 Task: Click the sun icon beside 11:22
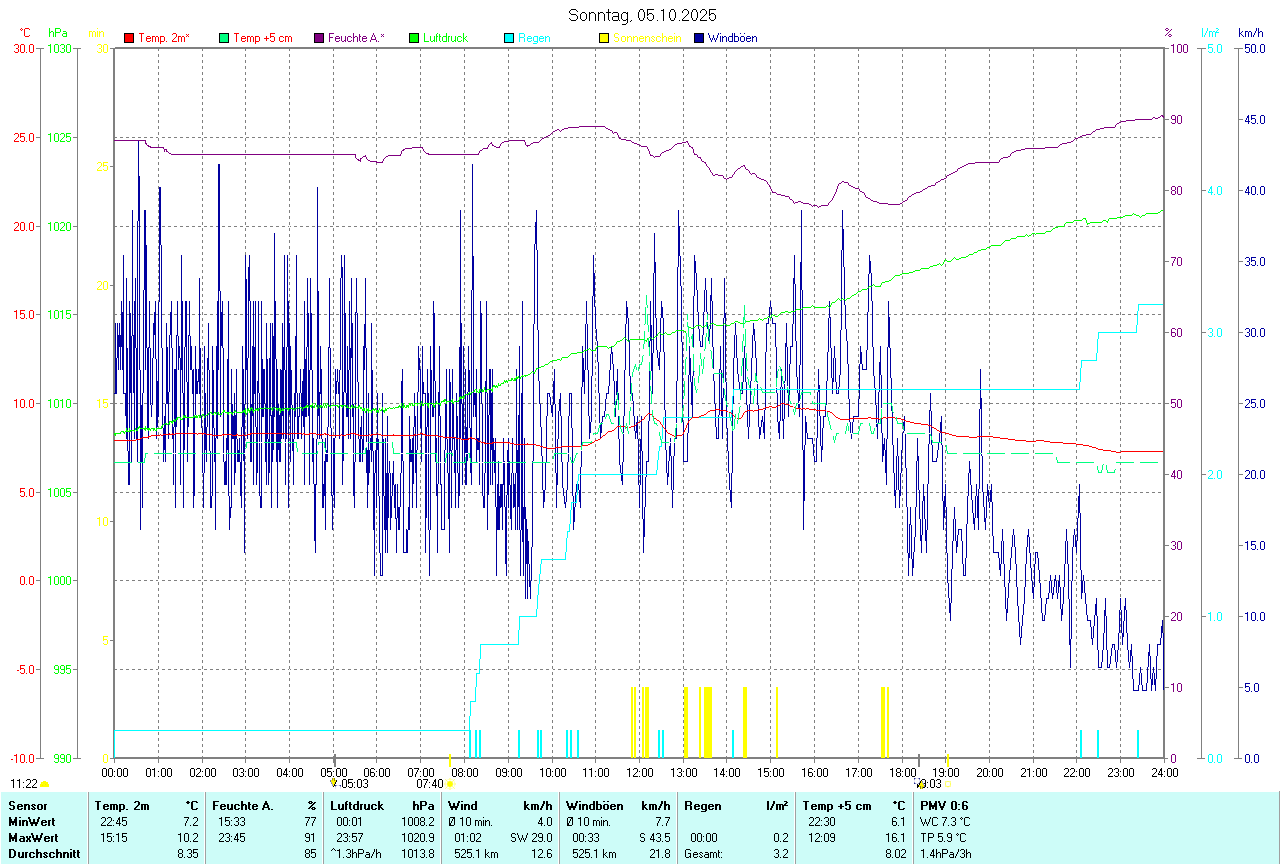[x=45, y=785]
